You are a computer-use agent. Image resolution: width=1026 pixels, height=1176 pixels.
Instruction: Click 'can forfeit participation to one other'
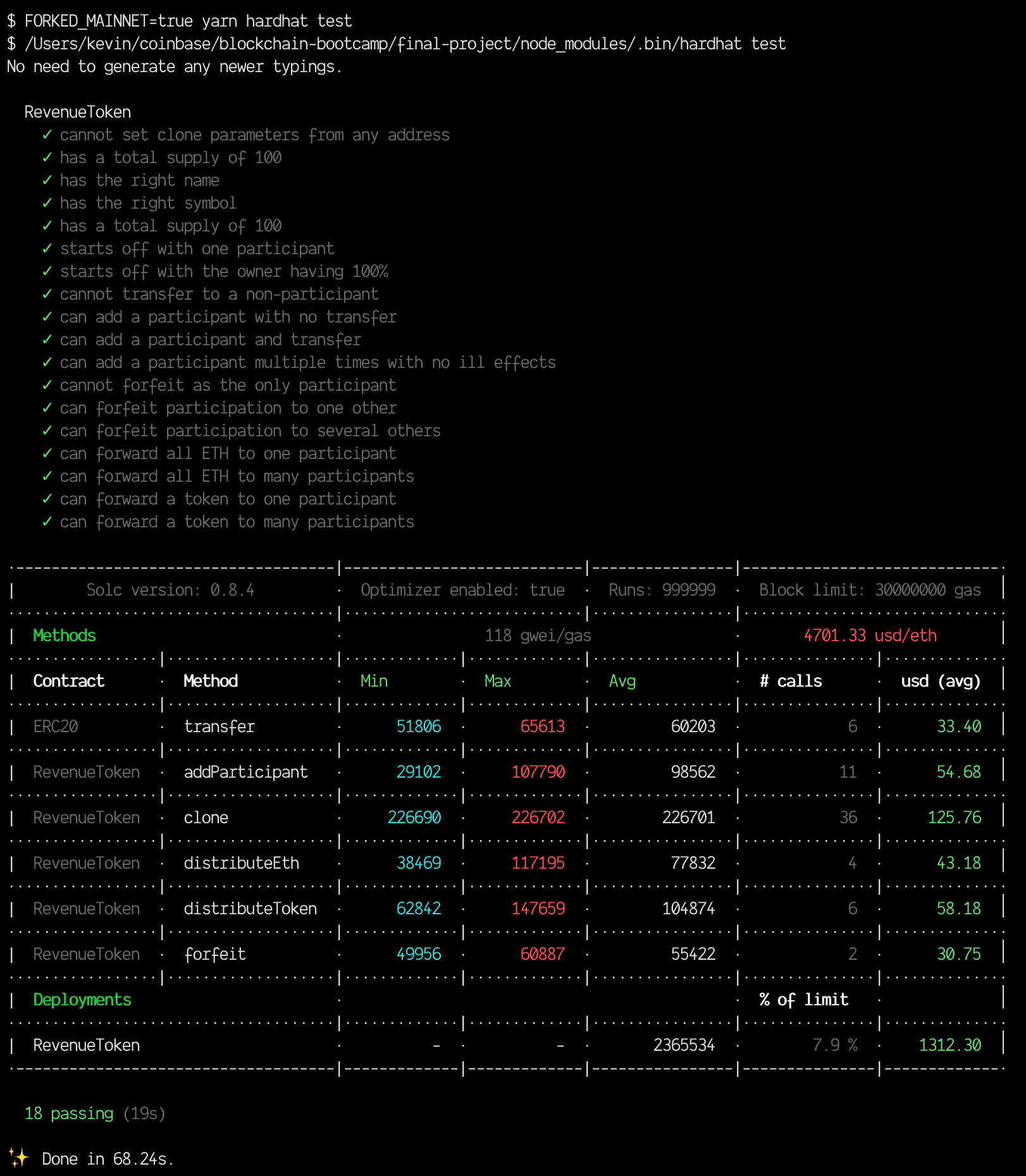point(228,408)
